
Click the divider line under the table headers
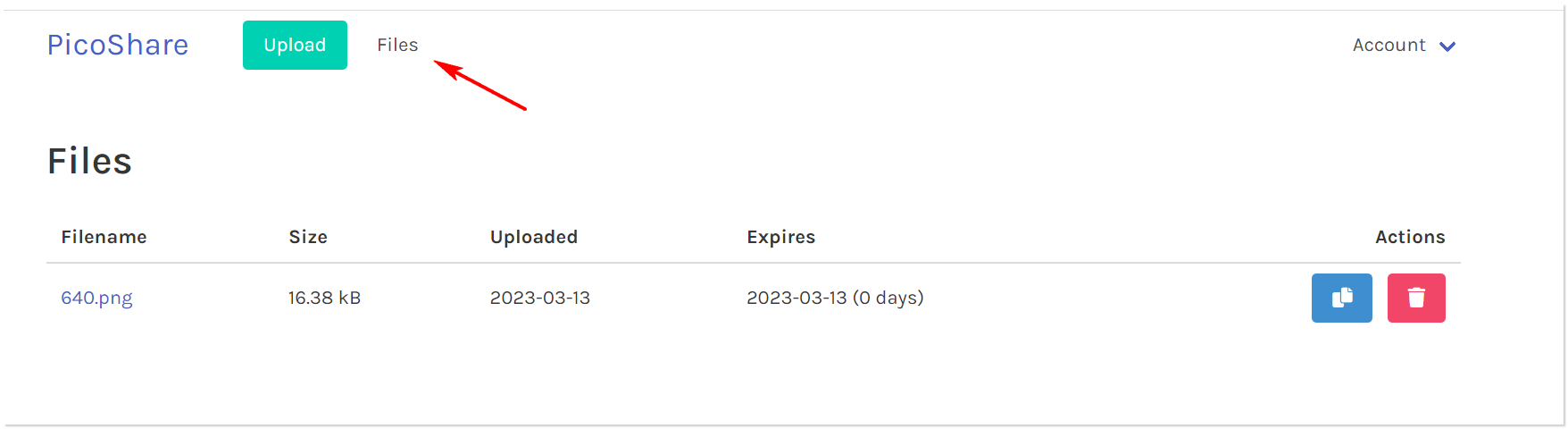753,263
